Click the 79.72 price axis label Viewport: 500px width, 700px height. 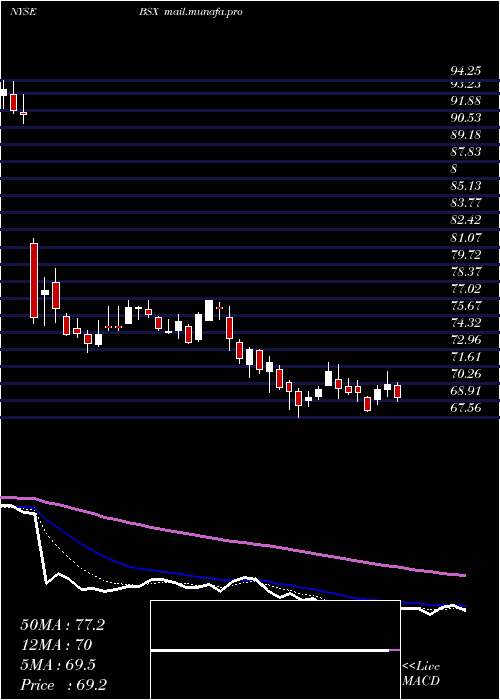tap(466, 254)
